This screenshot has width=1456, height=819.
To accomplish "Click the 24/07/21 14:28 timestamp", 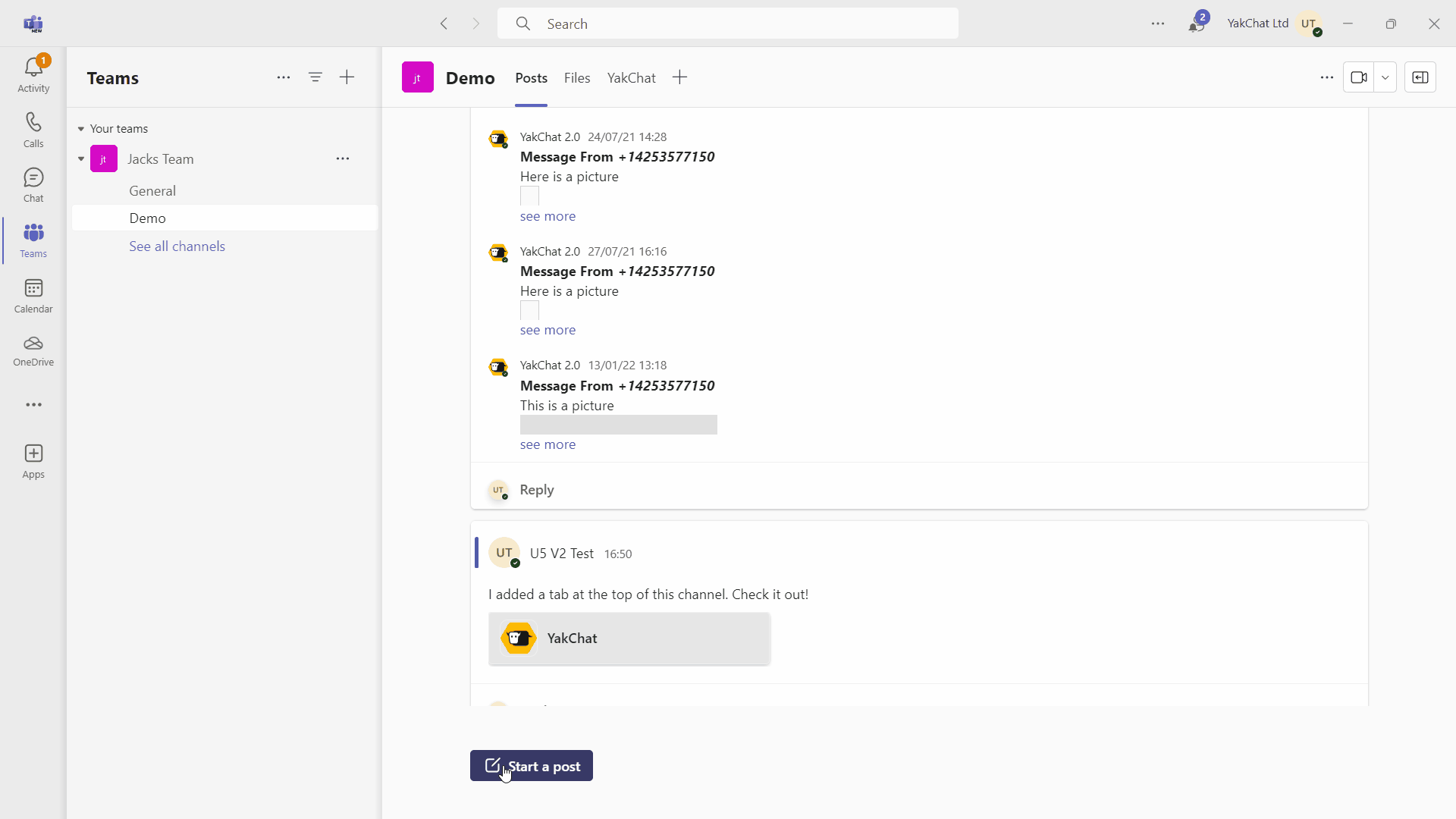I will (627, 137).
